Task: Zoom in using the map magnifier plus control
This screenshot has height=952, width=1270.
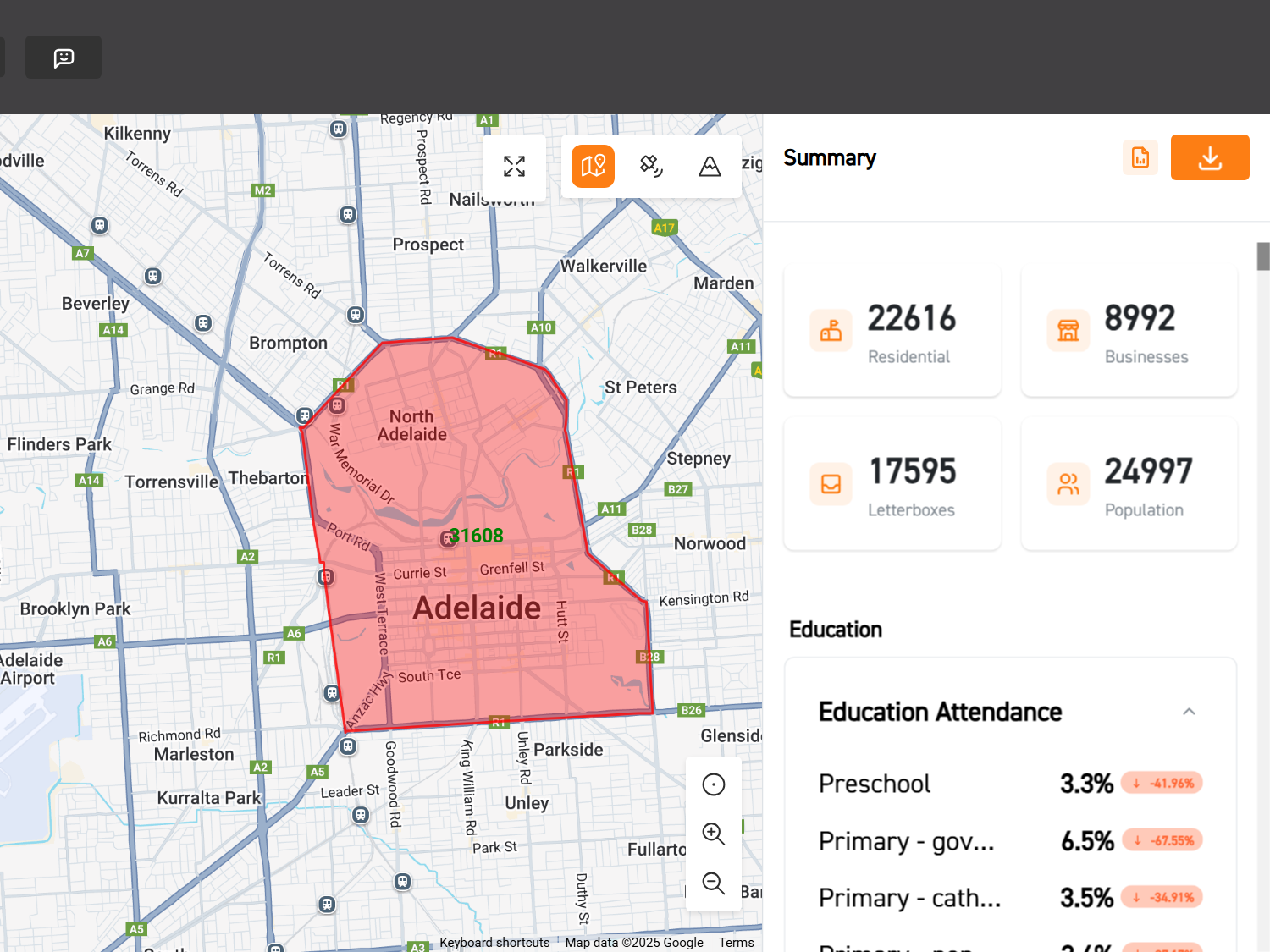Action: (x=713, y=834)
